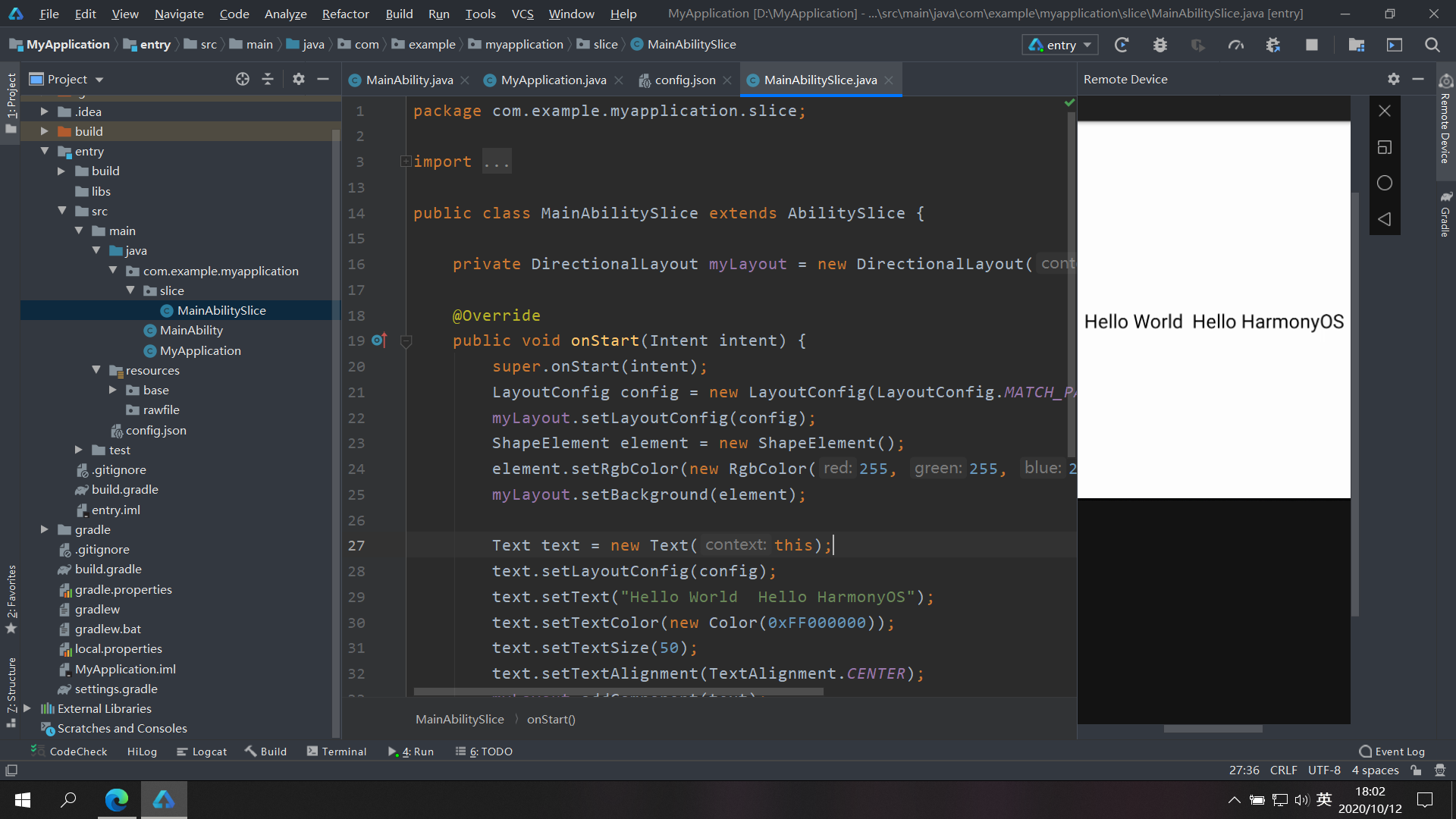Select MainAbility in the project tree
This screenshot has width=1456, height=819.
(191, 330)
